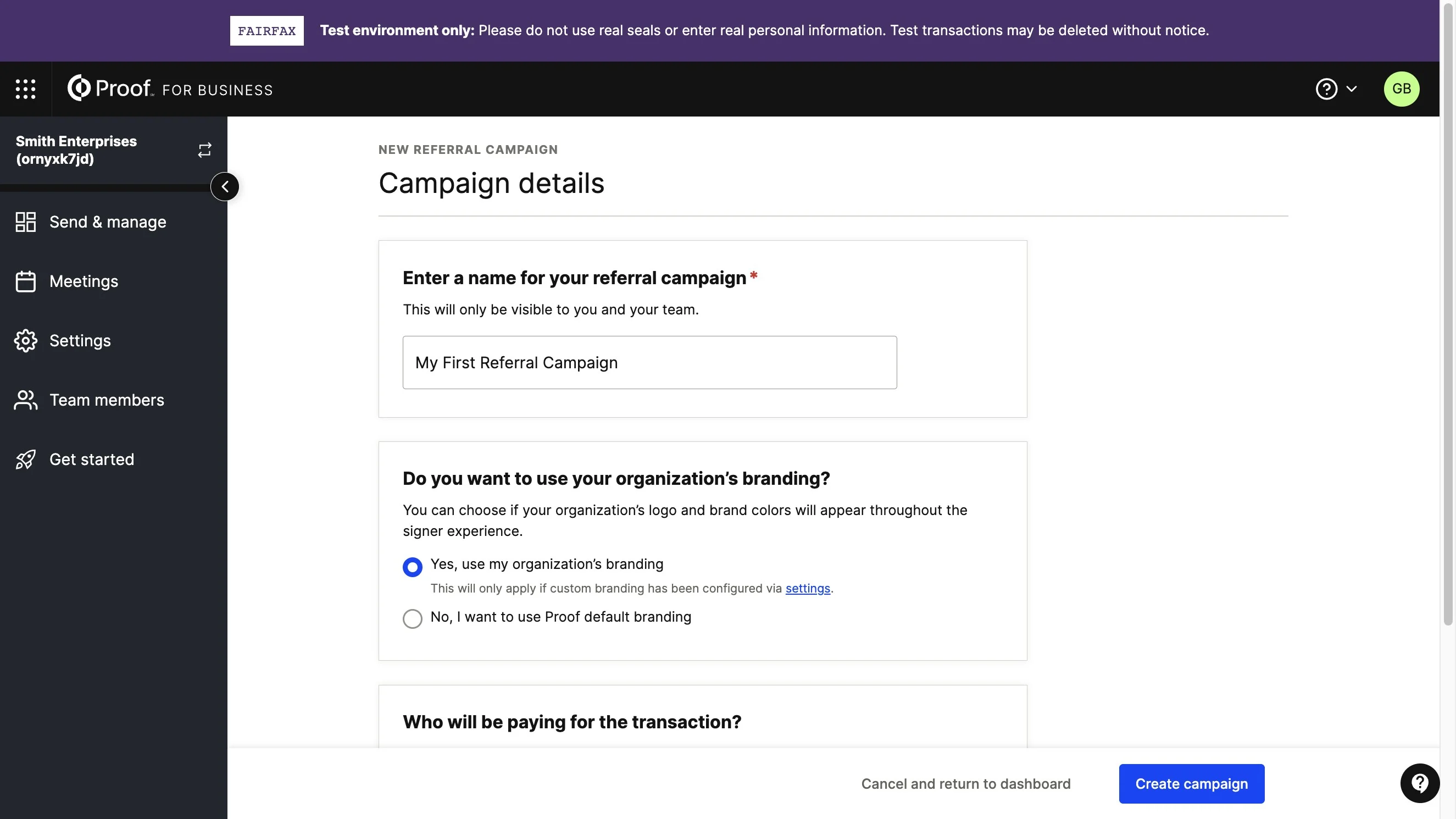Open the help question mark icon in header
The height and width of the screenshot is (819, 1456).
tap(1326, 89)
